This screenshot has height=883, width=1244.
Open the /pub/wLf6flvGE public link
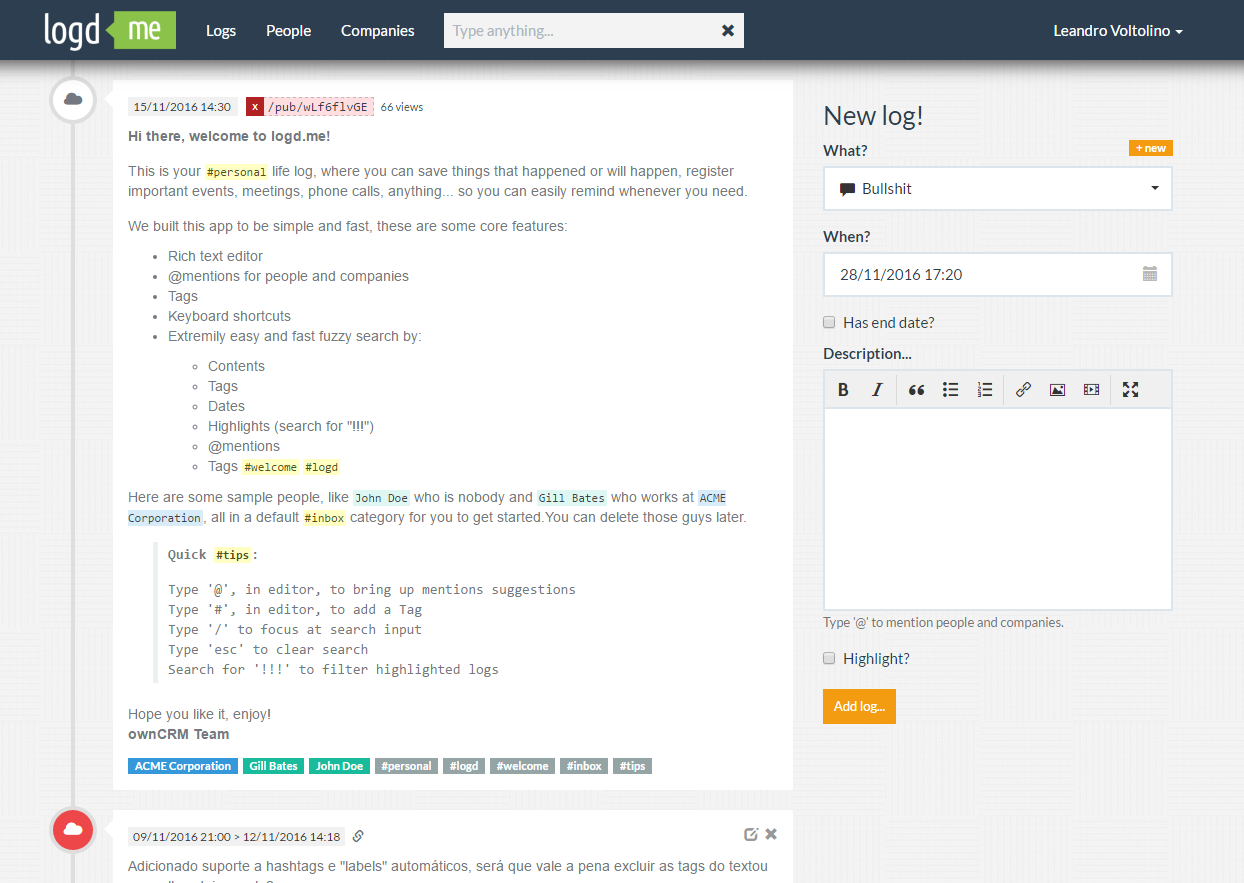[x=319, y=107]
